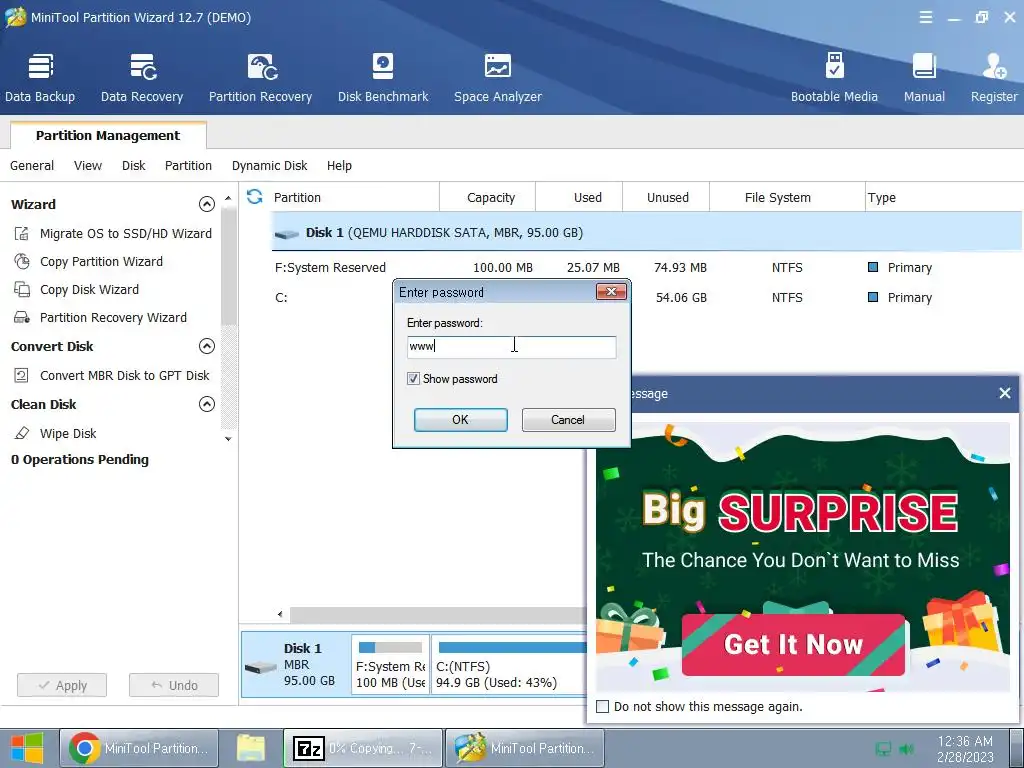This screenshot has height=768, width=1024.
Task: Open Data Backup tool
Action: pos(40,78)
